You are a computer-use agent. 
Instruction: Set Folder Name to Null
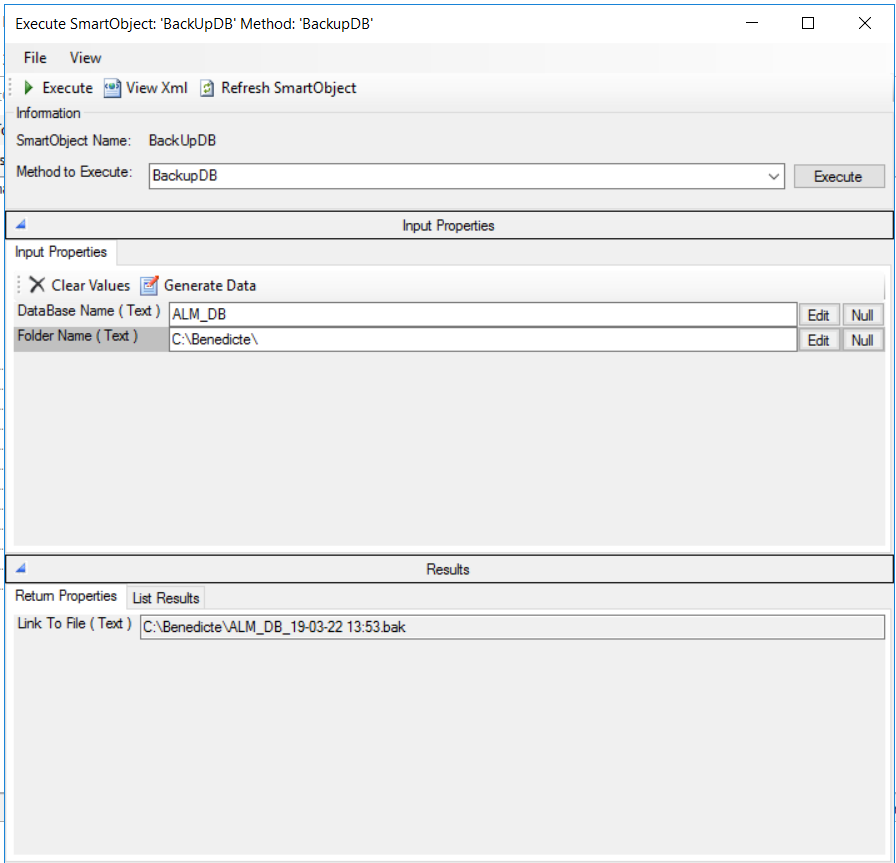(x=862, y=340)
